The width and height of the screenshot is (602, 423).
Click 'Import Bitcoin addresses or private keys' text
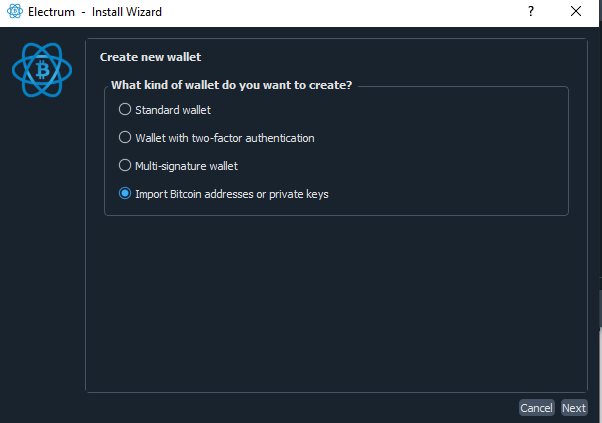(232, 194)
